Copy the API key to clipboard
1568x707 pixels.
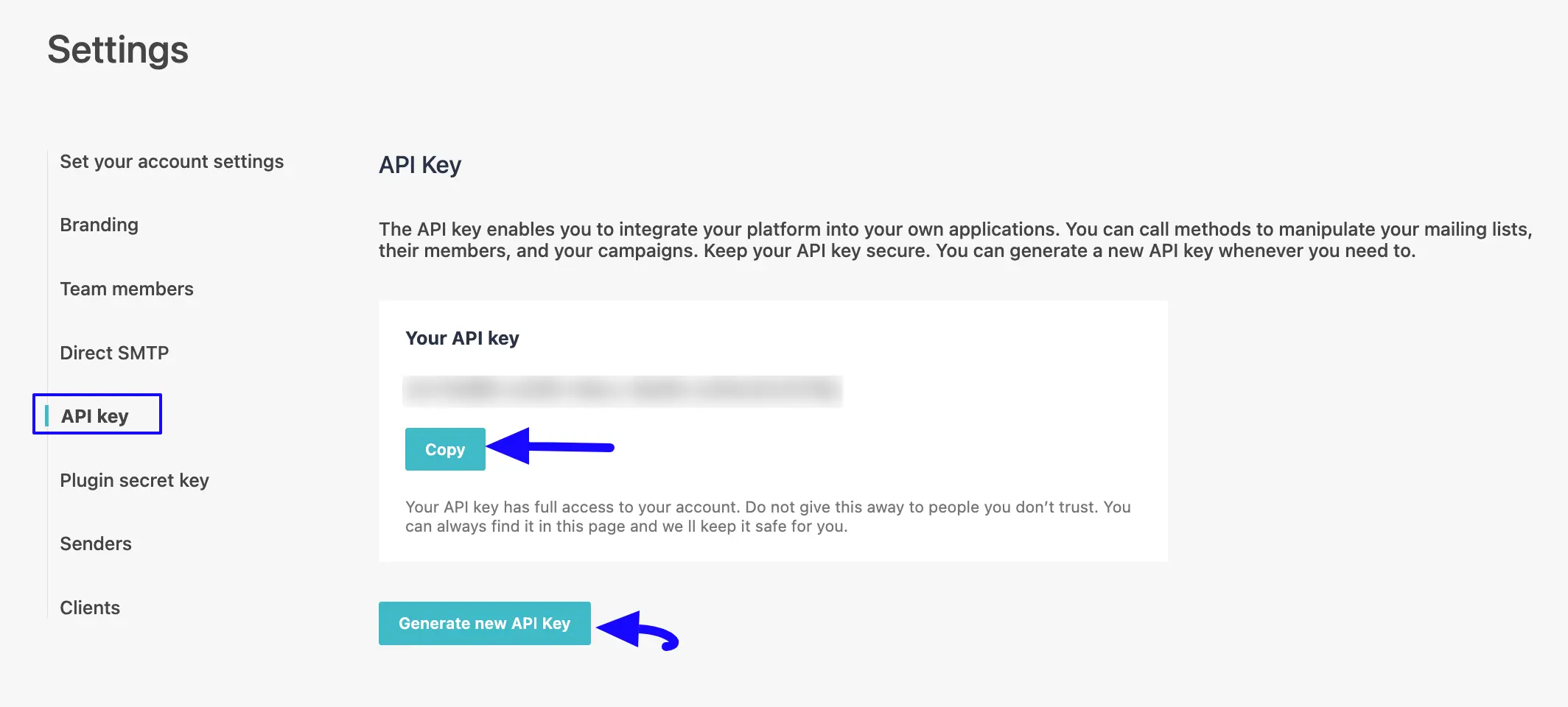pyautogui.click(x=444, y=449)
